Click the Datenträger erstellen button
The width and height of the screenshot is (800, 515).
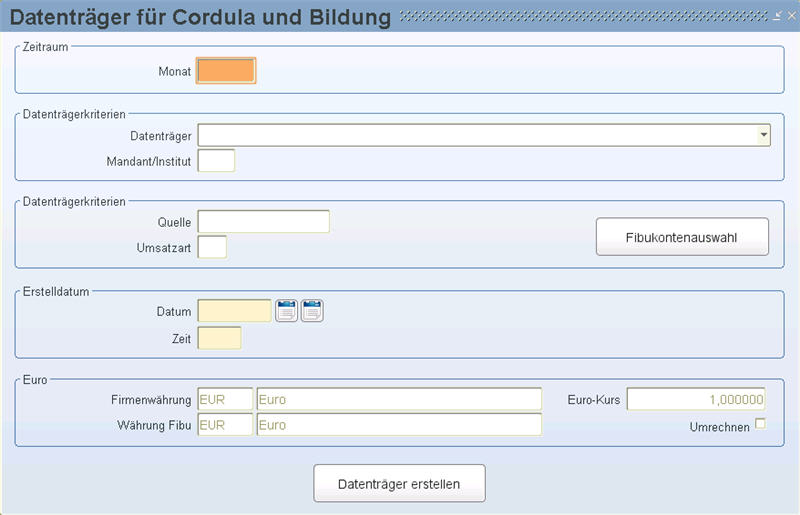coord(399,483)
